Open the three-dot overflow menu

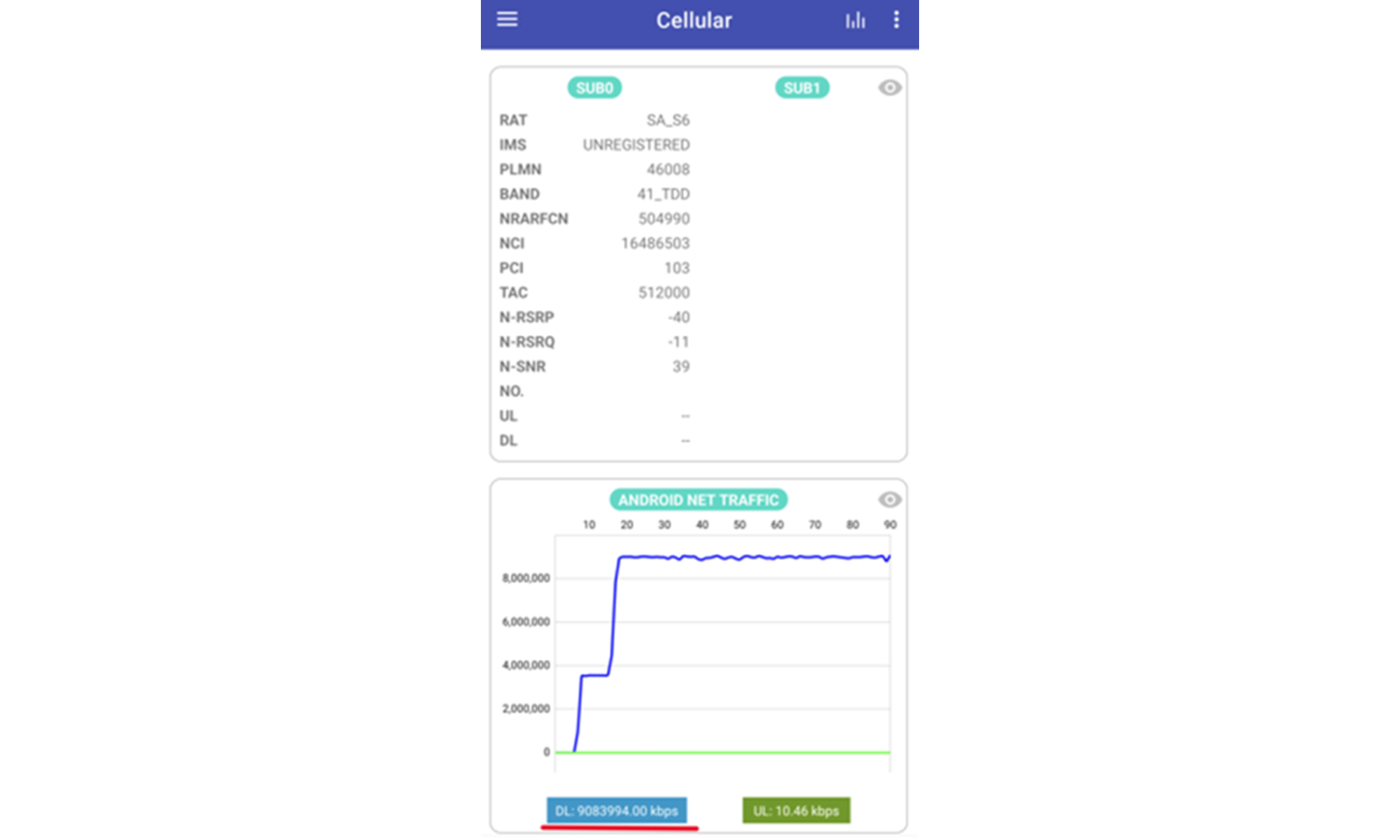tap(897, 20)
